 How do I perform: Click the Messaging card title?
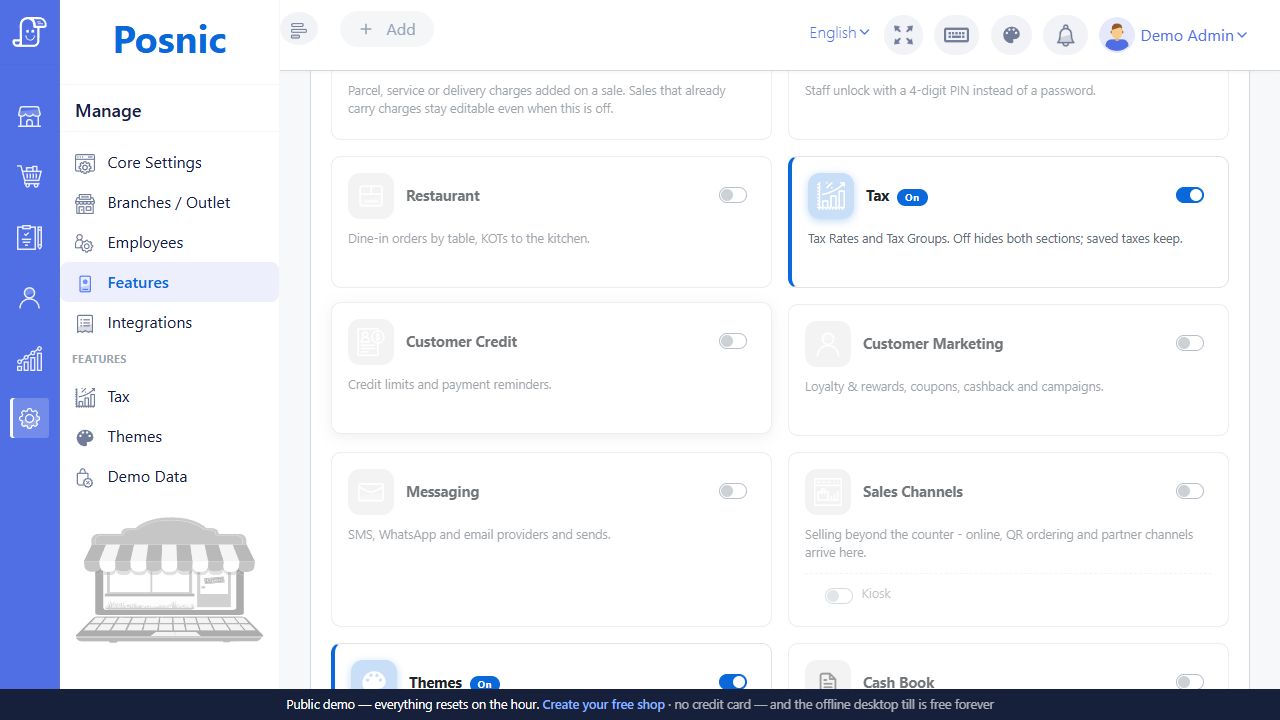coord(442,491)
